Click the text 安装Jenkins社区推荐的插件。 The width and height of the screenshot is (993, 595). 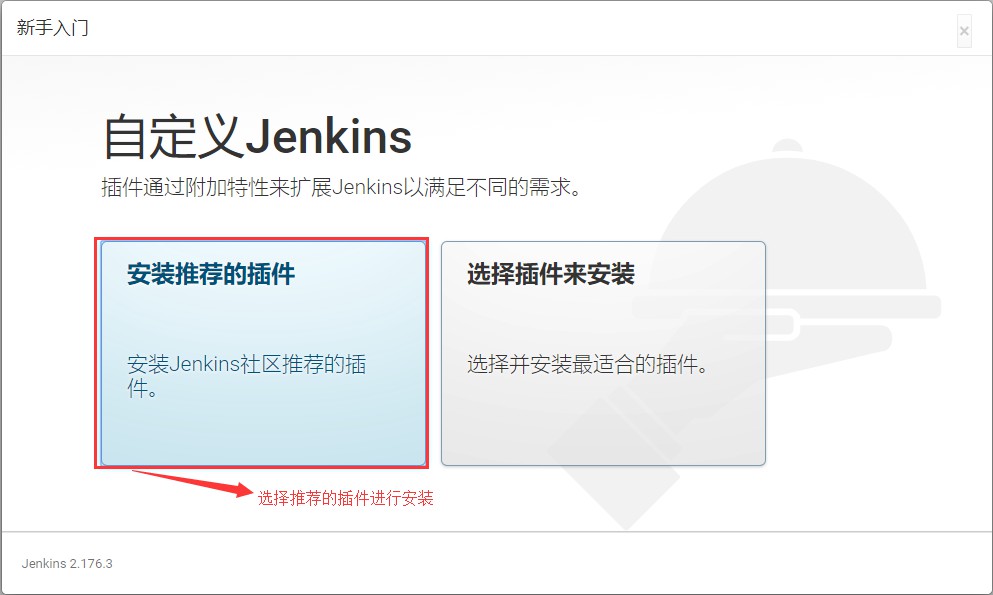246,376
